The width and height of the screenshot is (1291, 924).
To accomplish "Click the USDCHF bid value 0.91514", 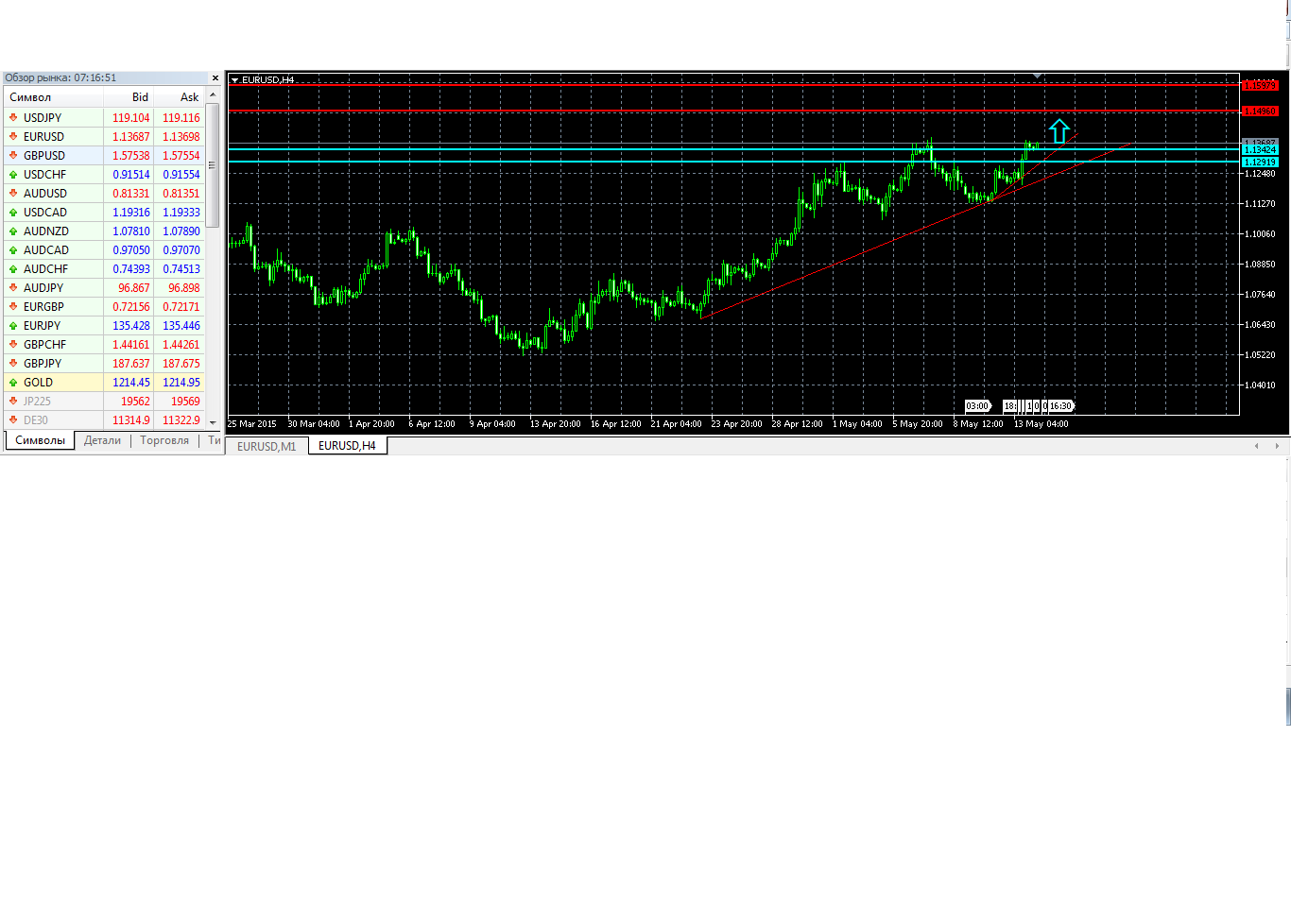I will point(131,175).
